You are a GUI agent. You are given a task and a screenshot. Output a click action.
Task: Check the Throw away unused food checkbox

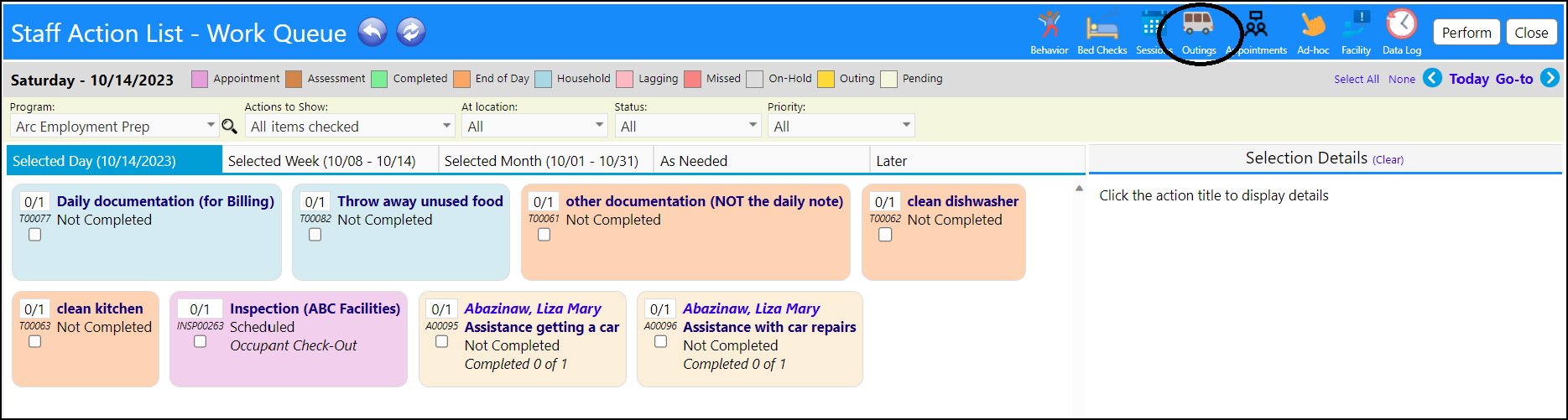pos(315,235)
